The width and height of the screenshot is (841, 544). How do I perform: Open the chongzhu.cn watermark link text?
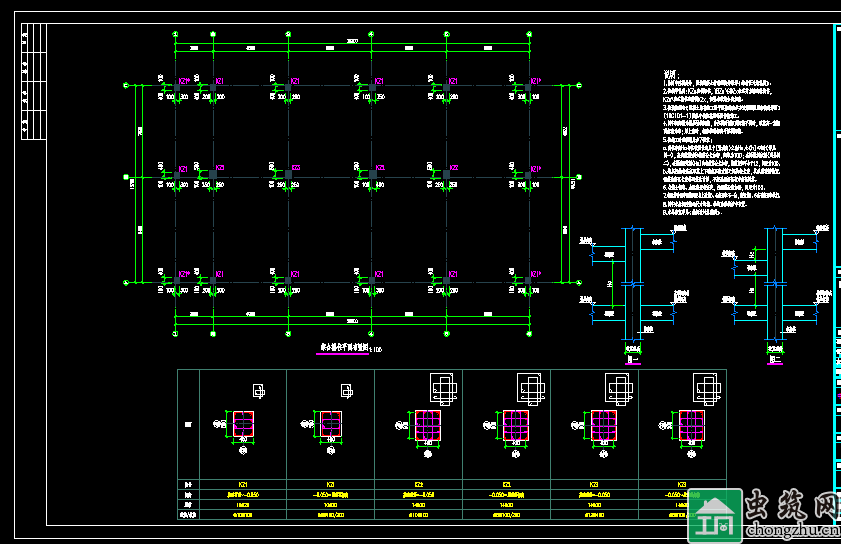tap(790, 531)
